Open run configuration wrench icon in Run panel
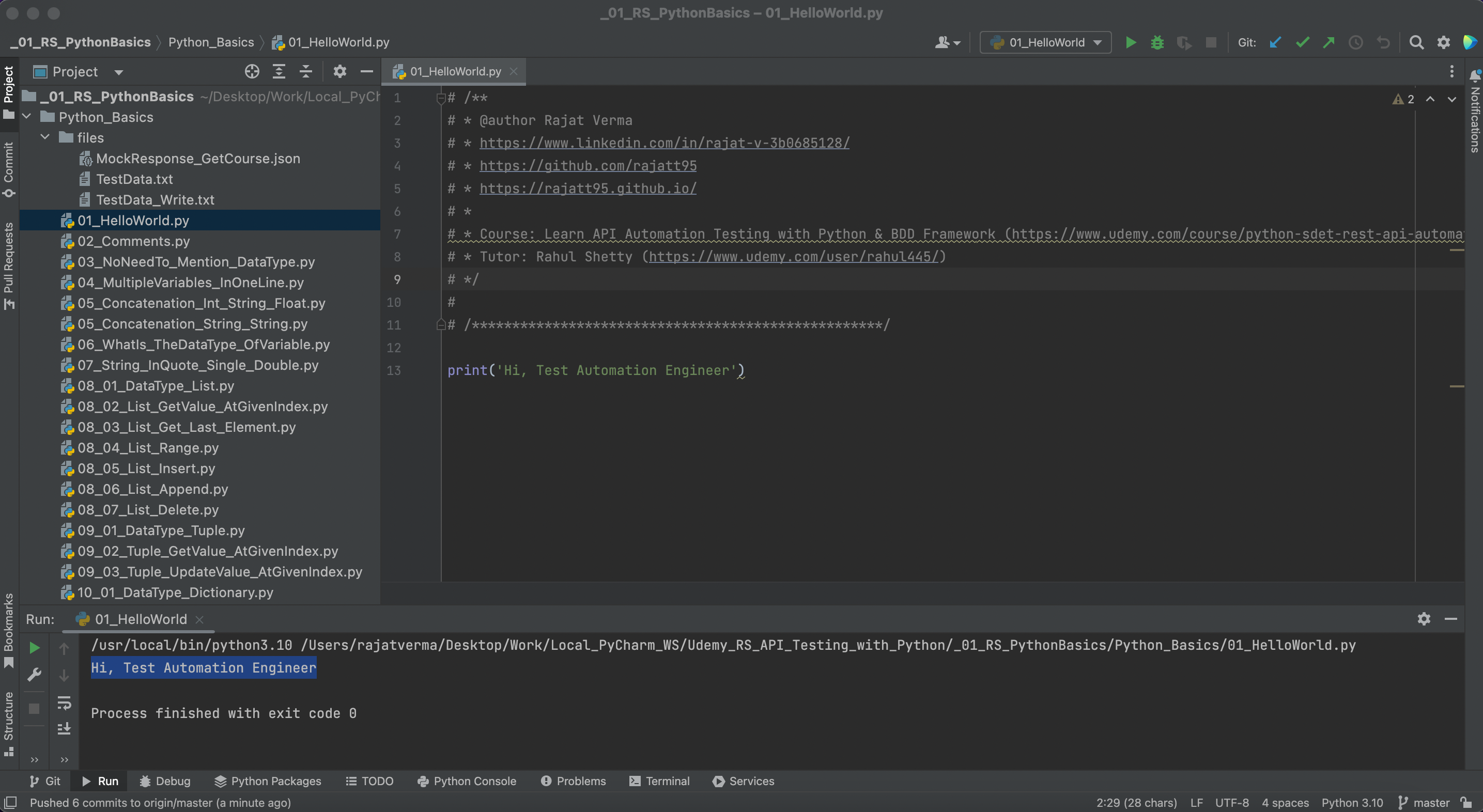This screenshot has width=1483, height=812. pos(35,675)
